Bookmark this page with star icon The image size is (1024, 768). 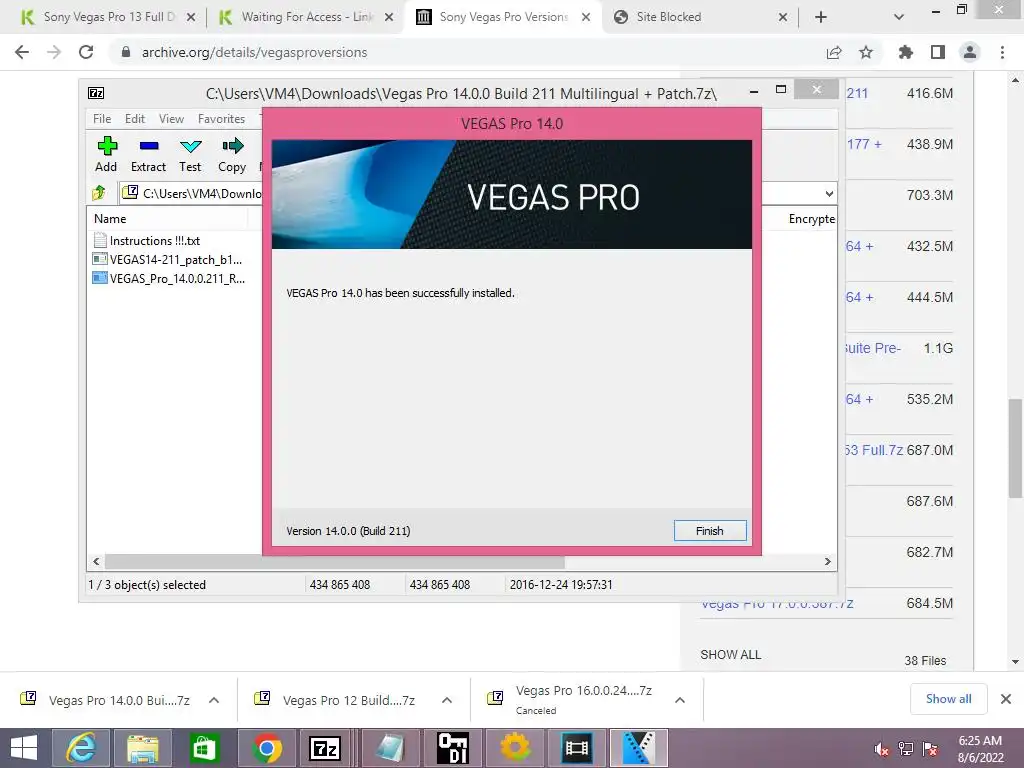tap(866, 52)
